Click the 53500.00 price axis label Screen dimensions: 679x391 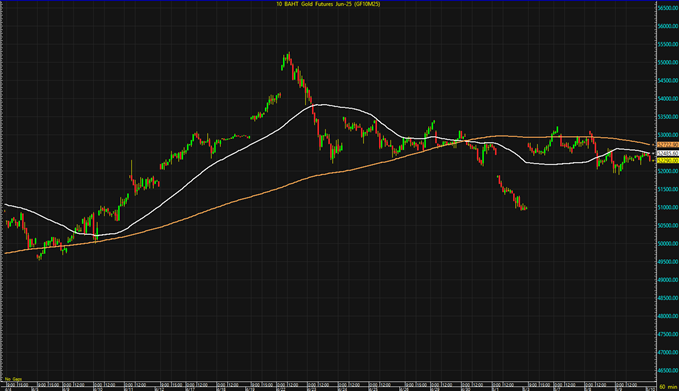pos(668,117)
